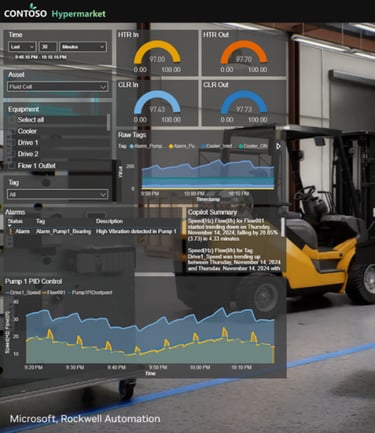Click the Status column header in Alarms
Viewport: 375px width, 433px height.
[x=15, y=221]
